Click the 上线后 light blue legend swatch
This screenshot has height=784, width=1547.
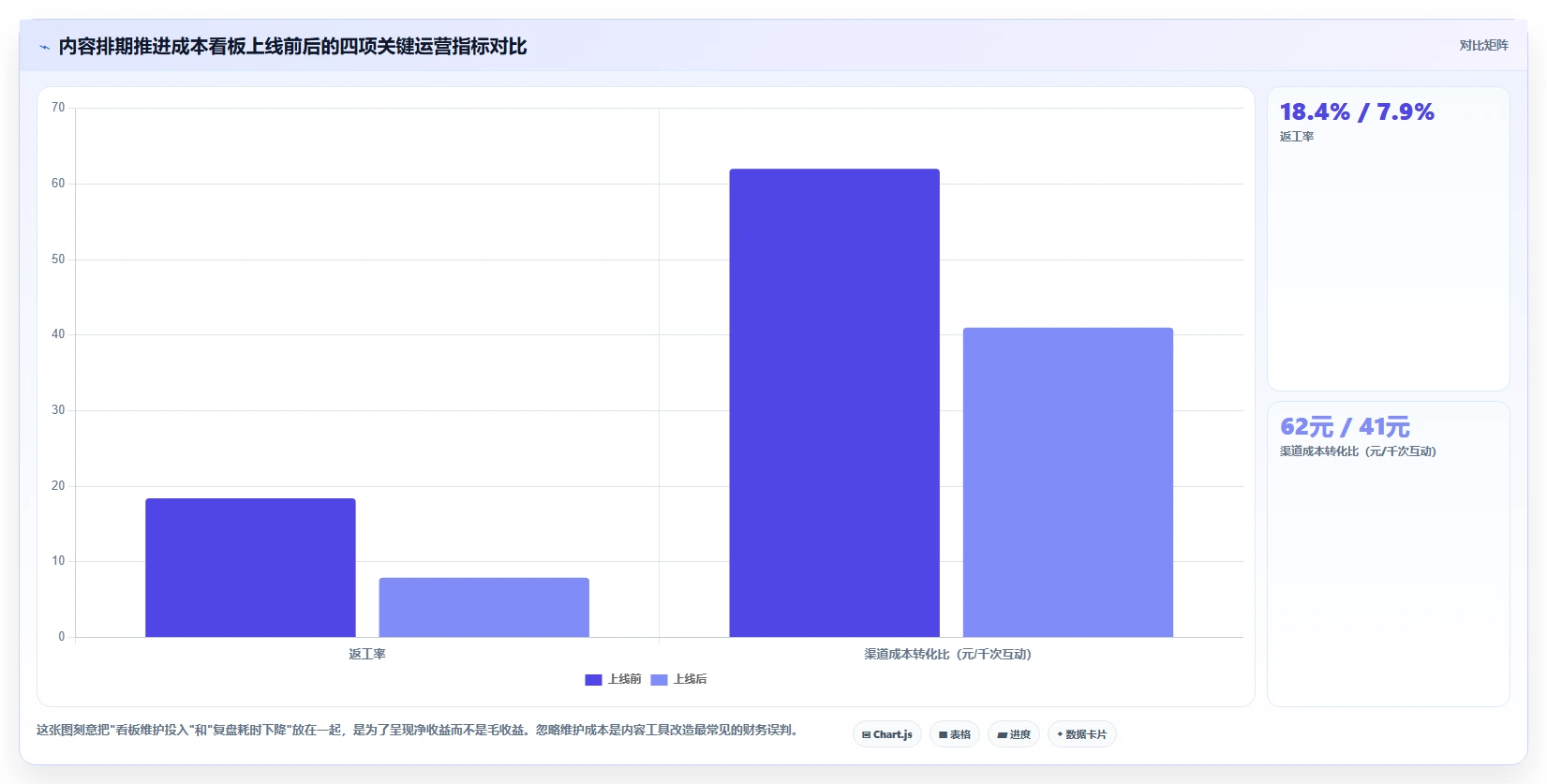[x=659, y=680]
